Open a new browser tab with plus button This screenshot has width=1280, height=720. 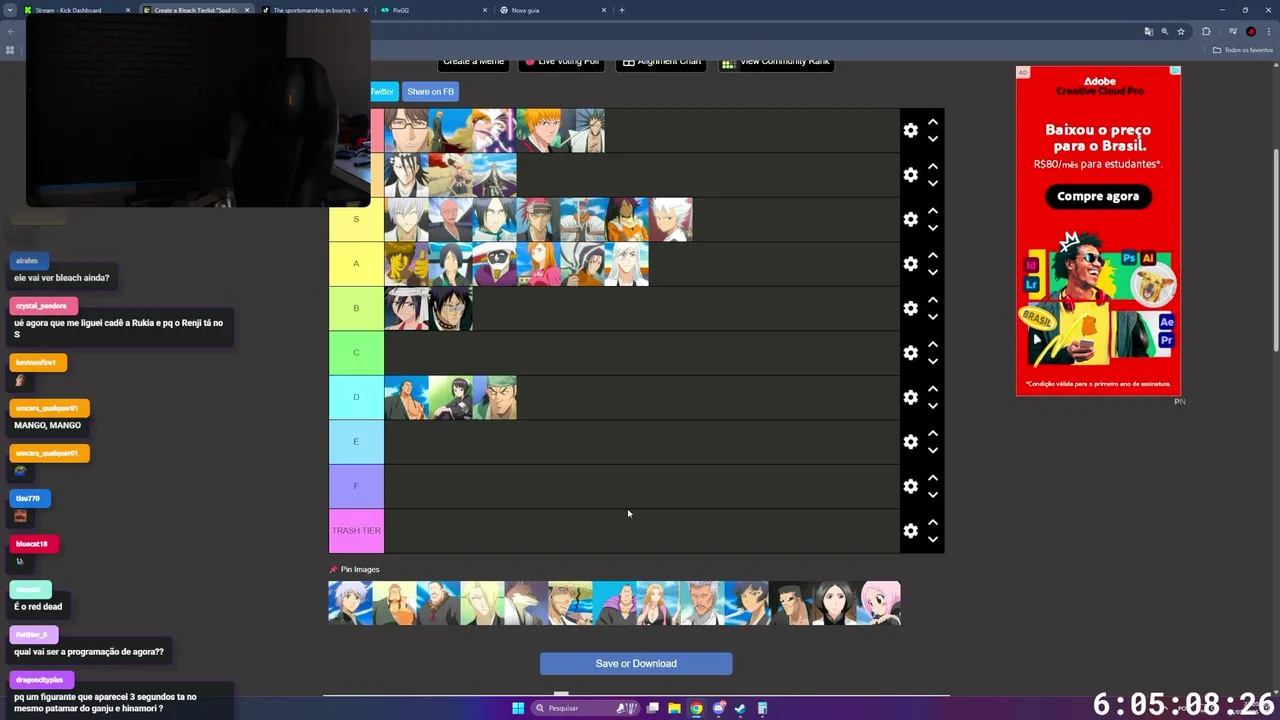pos(622,10)
